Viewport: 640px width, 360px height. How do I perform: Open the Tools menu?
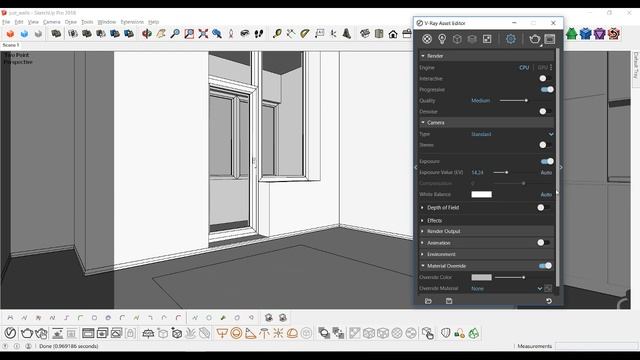coord(87,22)
